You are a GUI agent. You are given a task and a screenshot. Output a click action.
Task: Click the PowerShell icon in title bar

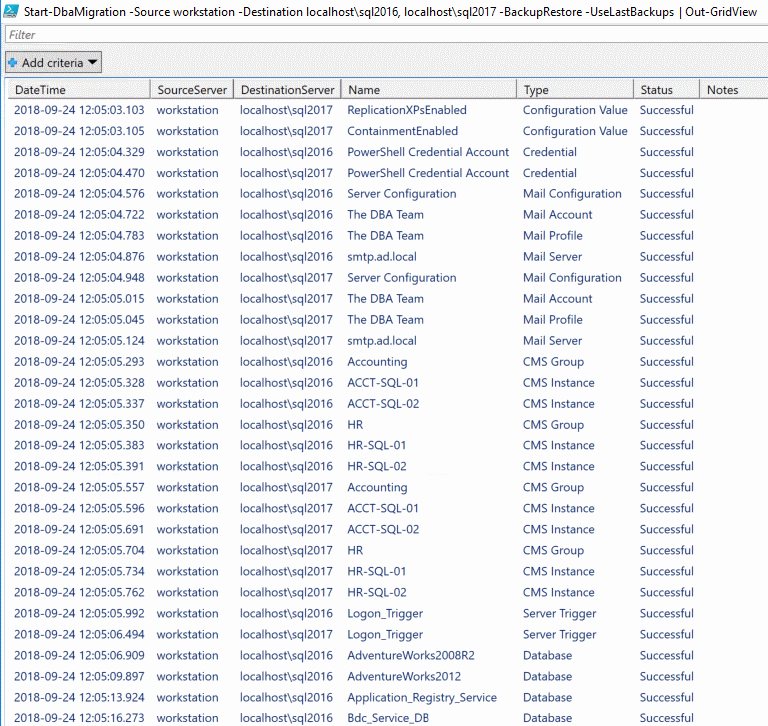pyautogui.click(x=10, y=10)
